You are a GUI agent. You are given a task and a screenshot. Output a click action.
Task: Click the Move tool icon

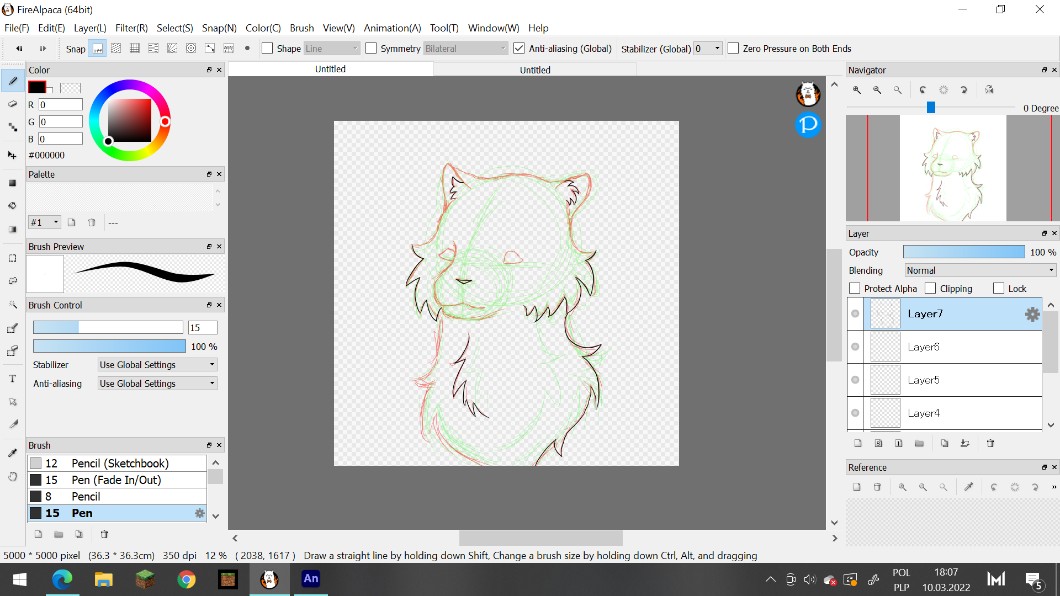[x=12, y=156]
